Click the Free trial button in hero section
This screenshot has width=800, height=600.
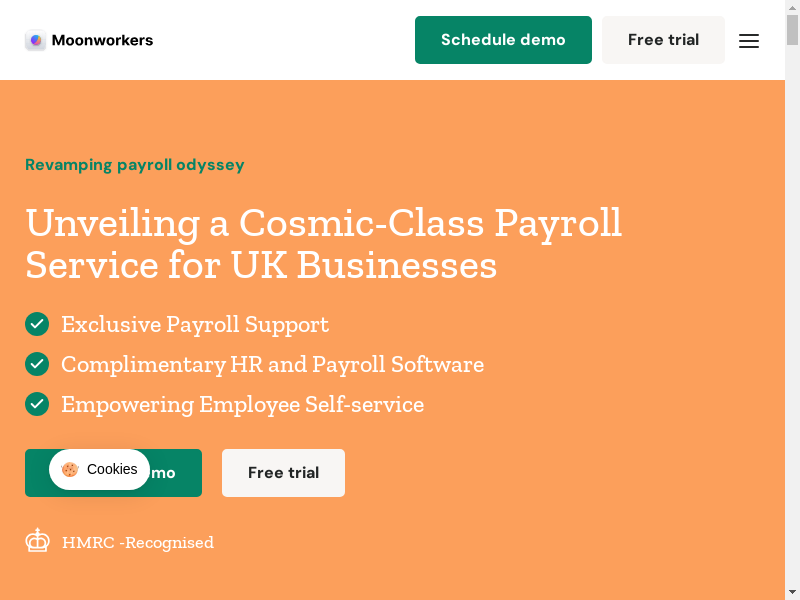click(x=283, y=473)
